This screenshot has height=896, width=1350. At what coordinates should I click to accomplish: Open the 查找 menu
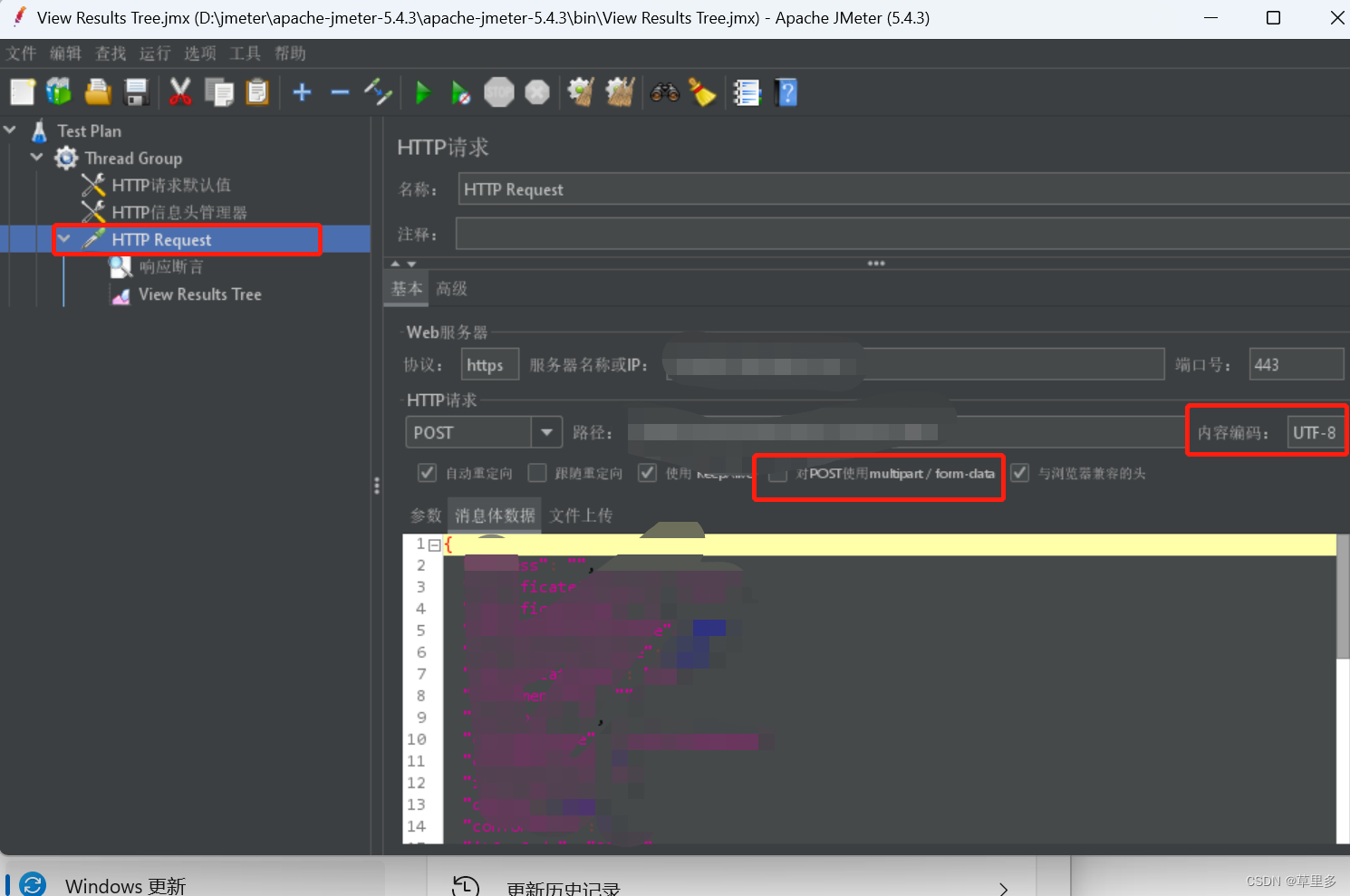point(111,53)
